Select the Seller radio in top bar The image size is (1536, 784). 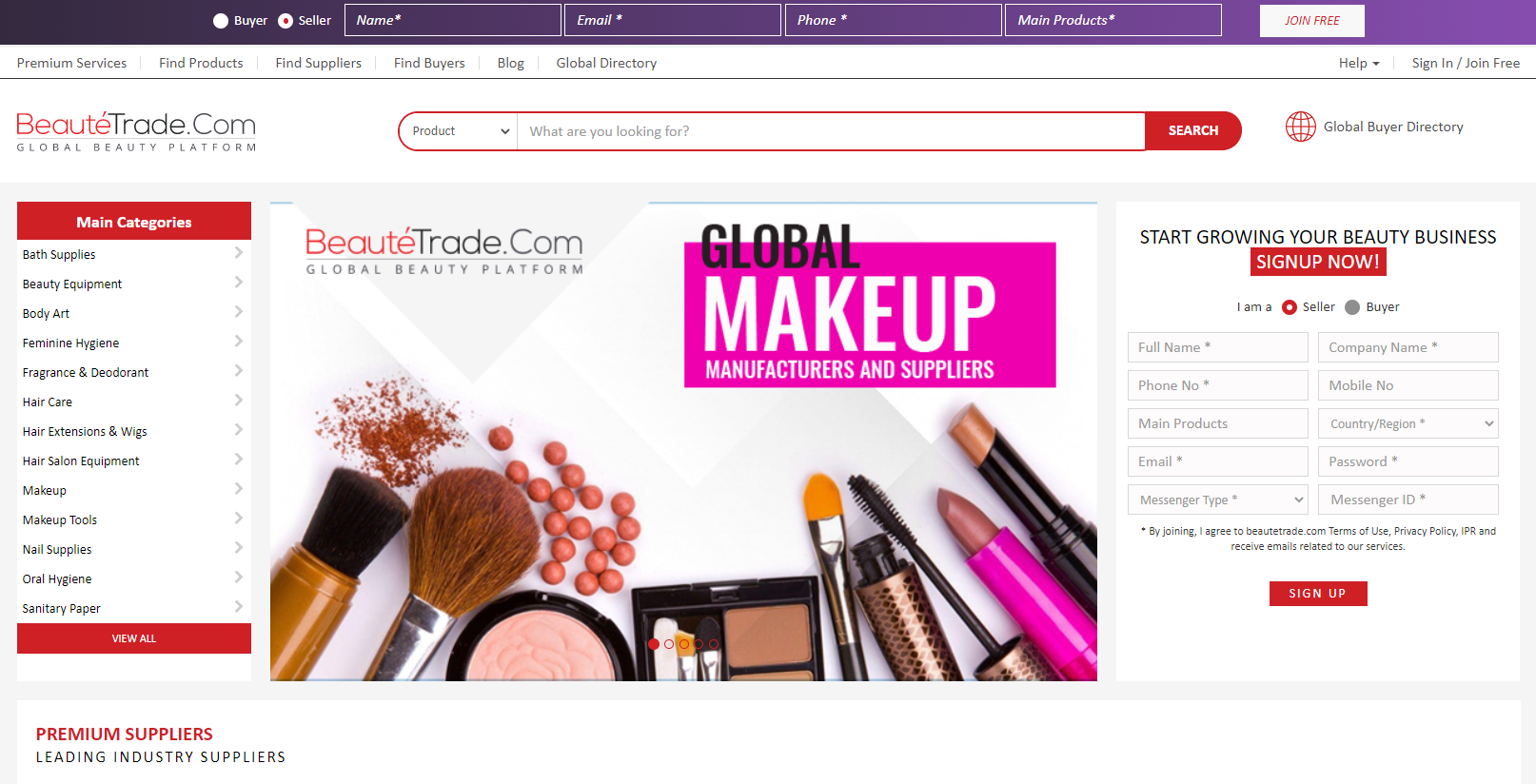[286, 21]
